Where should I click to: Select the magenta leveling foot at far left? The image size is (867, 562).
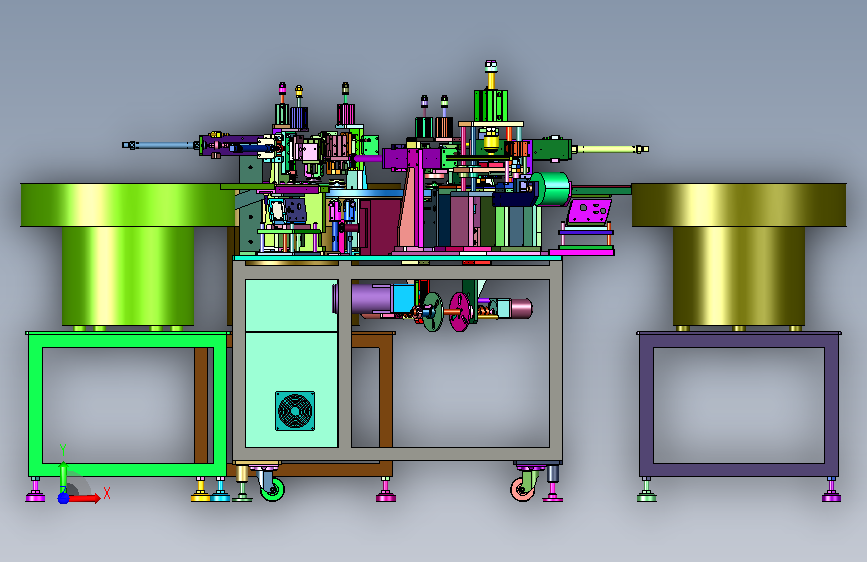coord(35,490)
